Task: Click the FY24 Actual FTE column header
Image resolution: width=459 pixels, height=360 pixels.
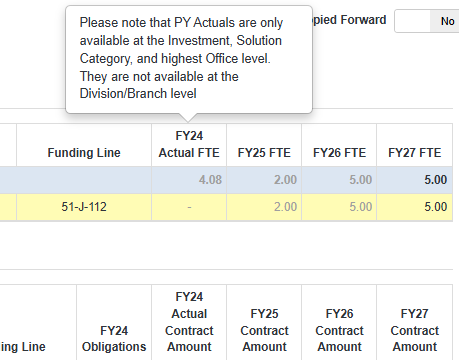Action: (189, 144)
